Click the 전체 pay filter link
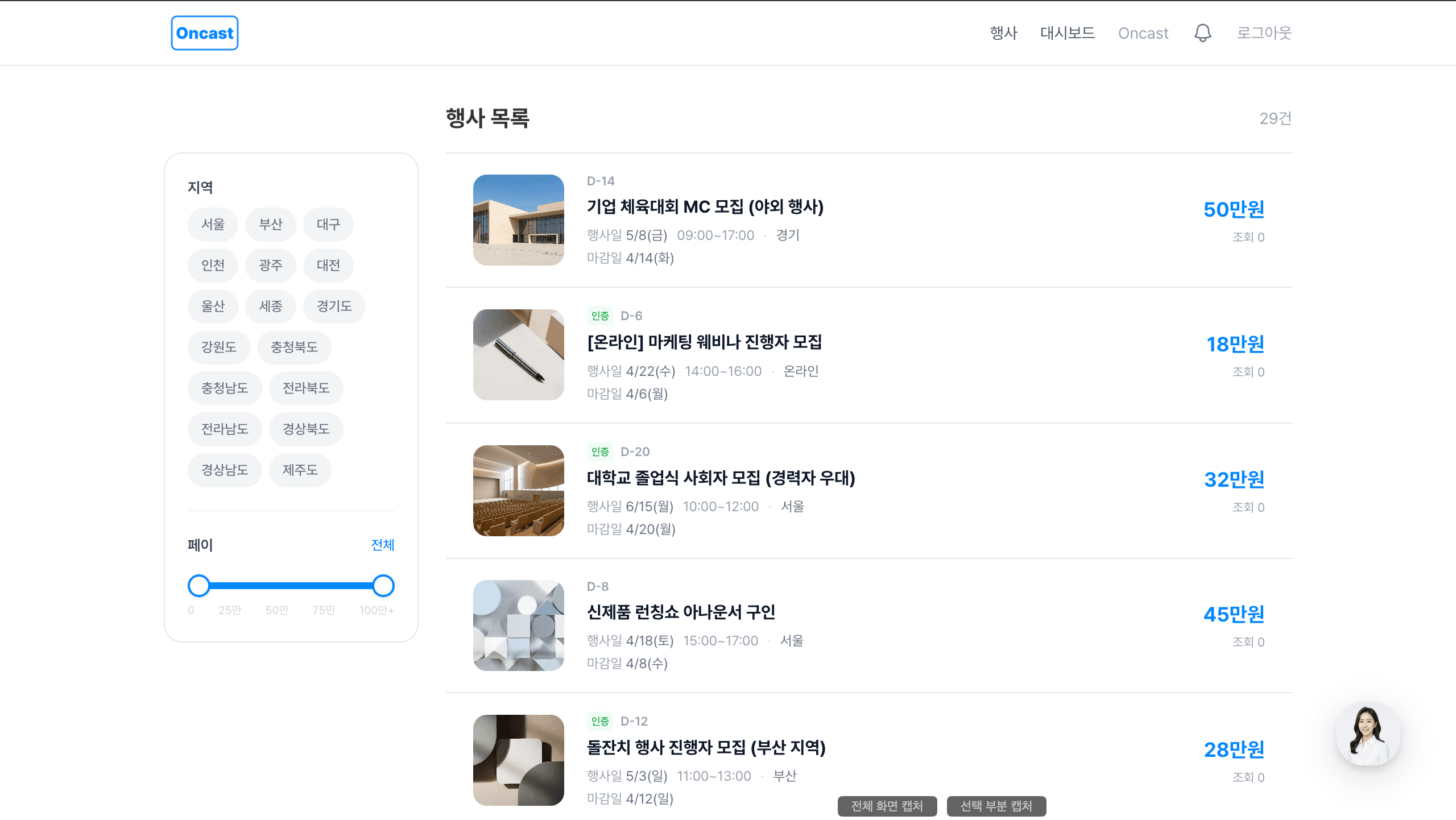This screenshot has width=1456, height=820. [382, 545]
